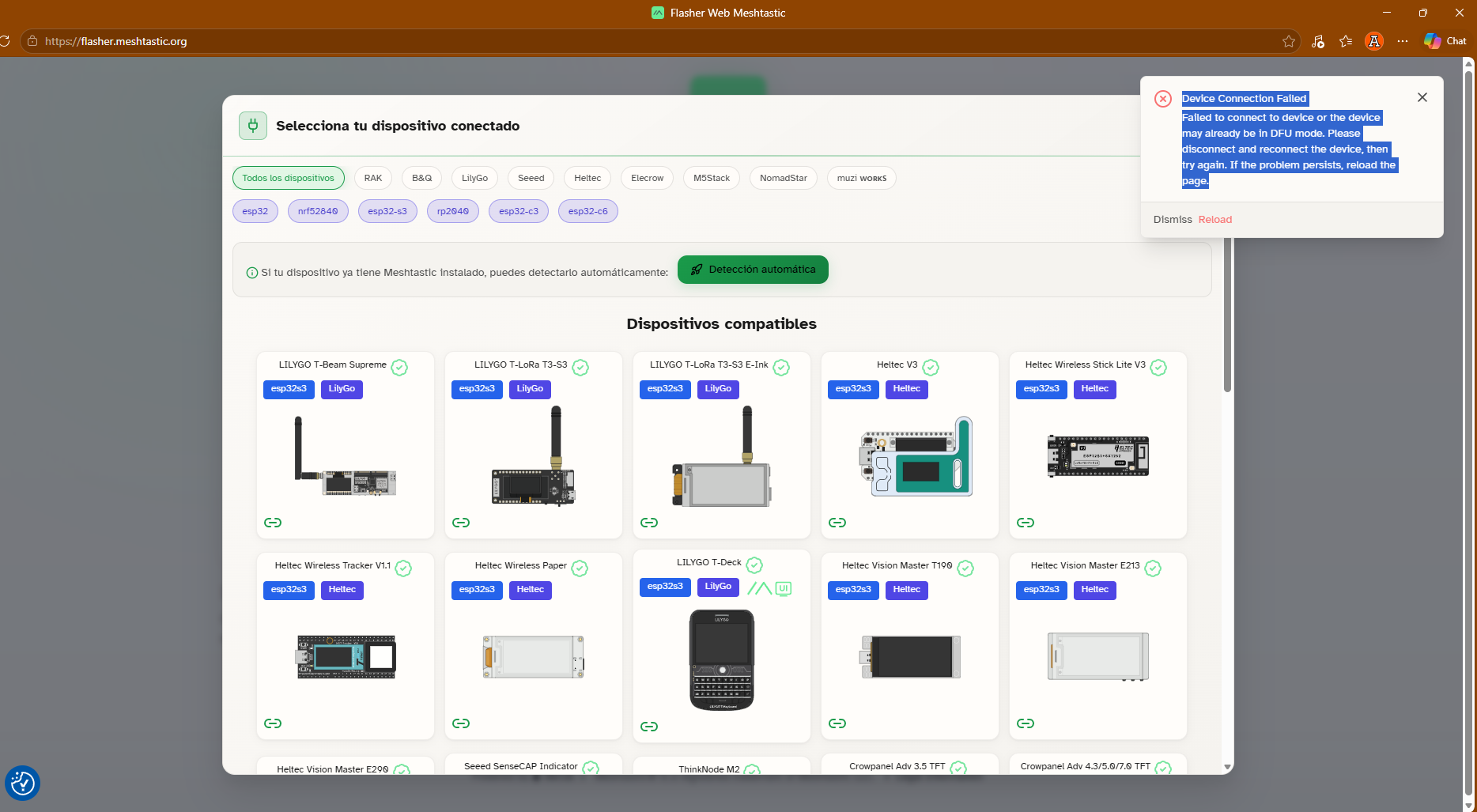This screenshot has width=1477, height=812.
Task: Select the Heltec Vision Master T190 image
Action: 911,656
